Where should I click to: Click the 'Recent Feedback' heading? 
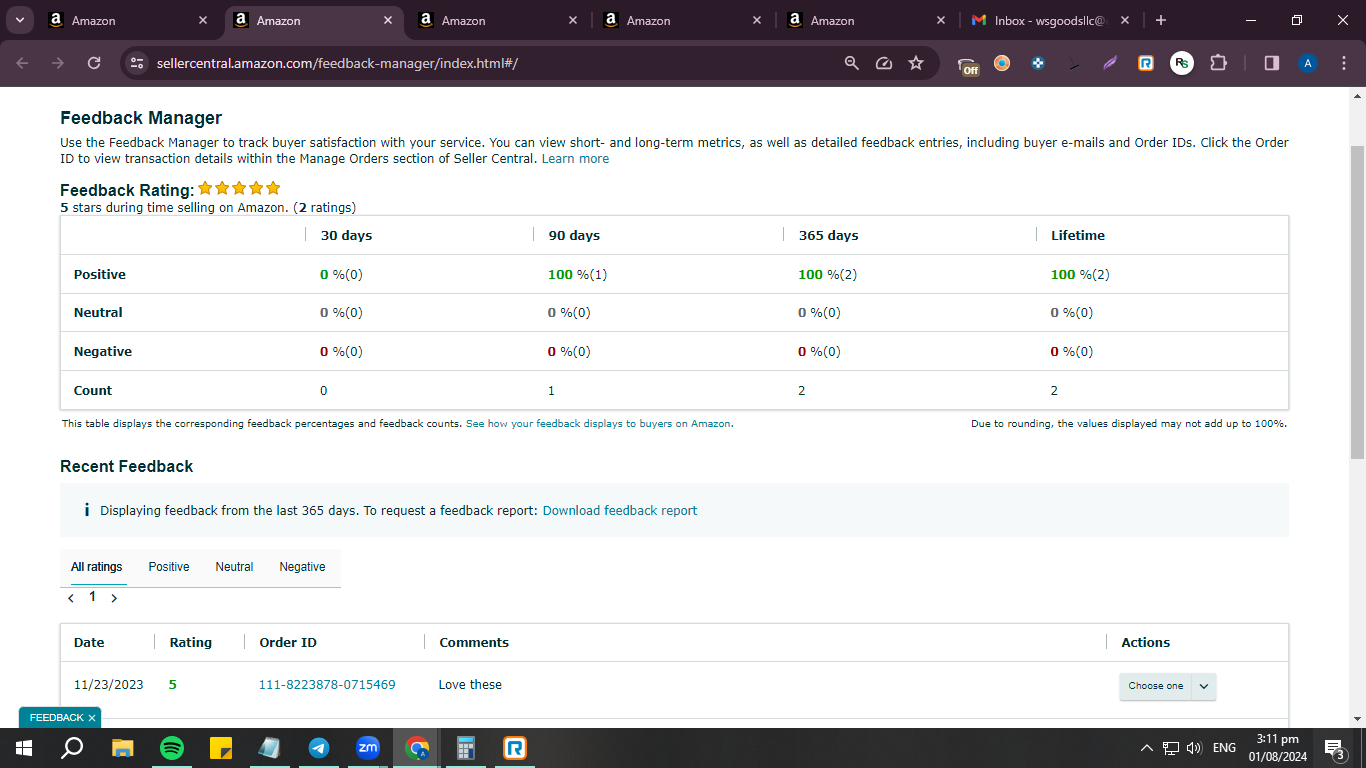tap(127, 466)
